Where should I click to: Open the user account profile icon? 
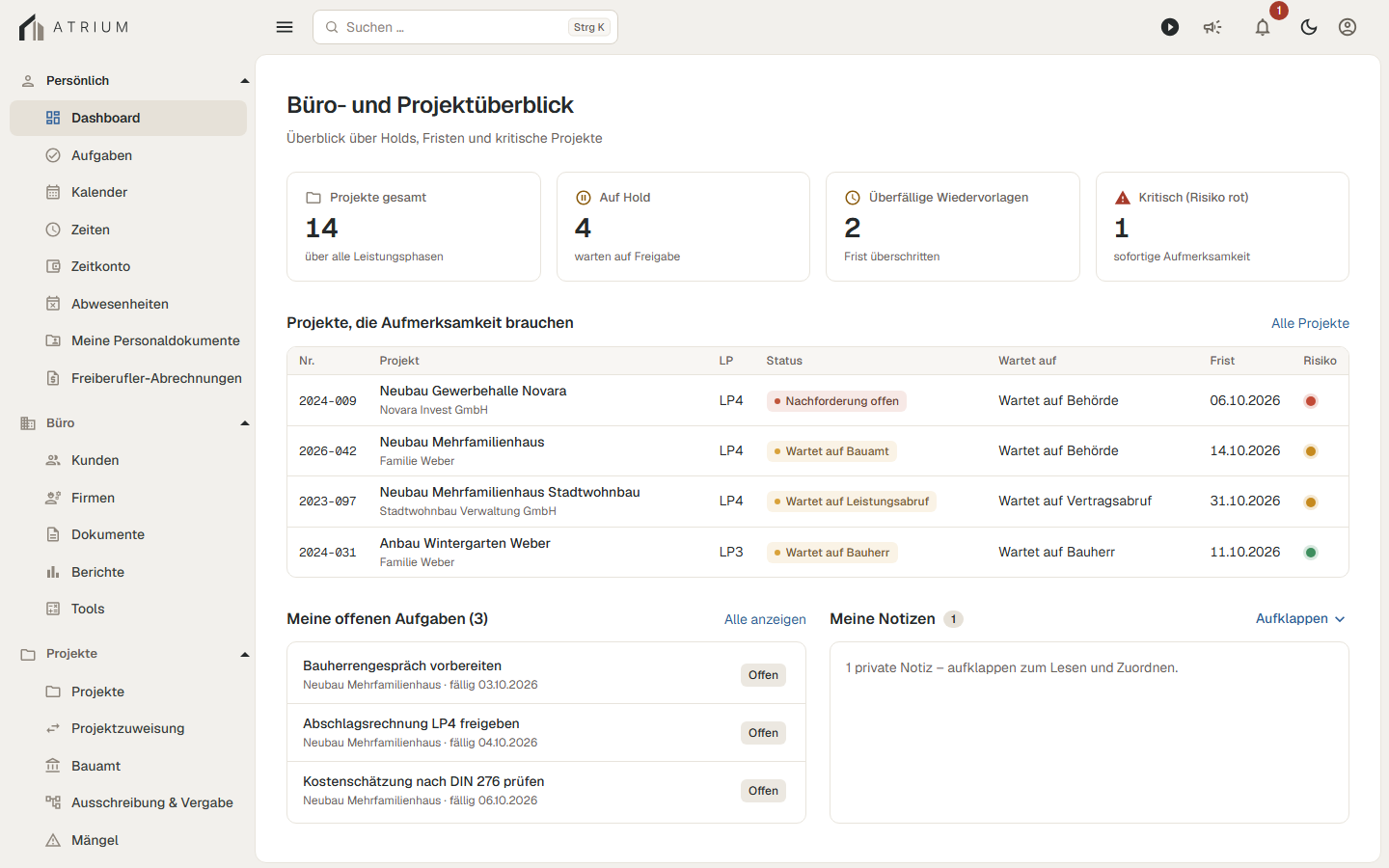coord(1348,27)
